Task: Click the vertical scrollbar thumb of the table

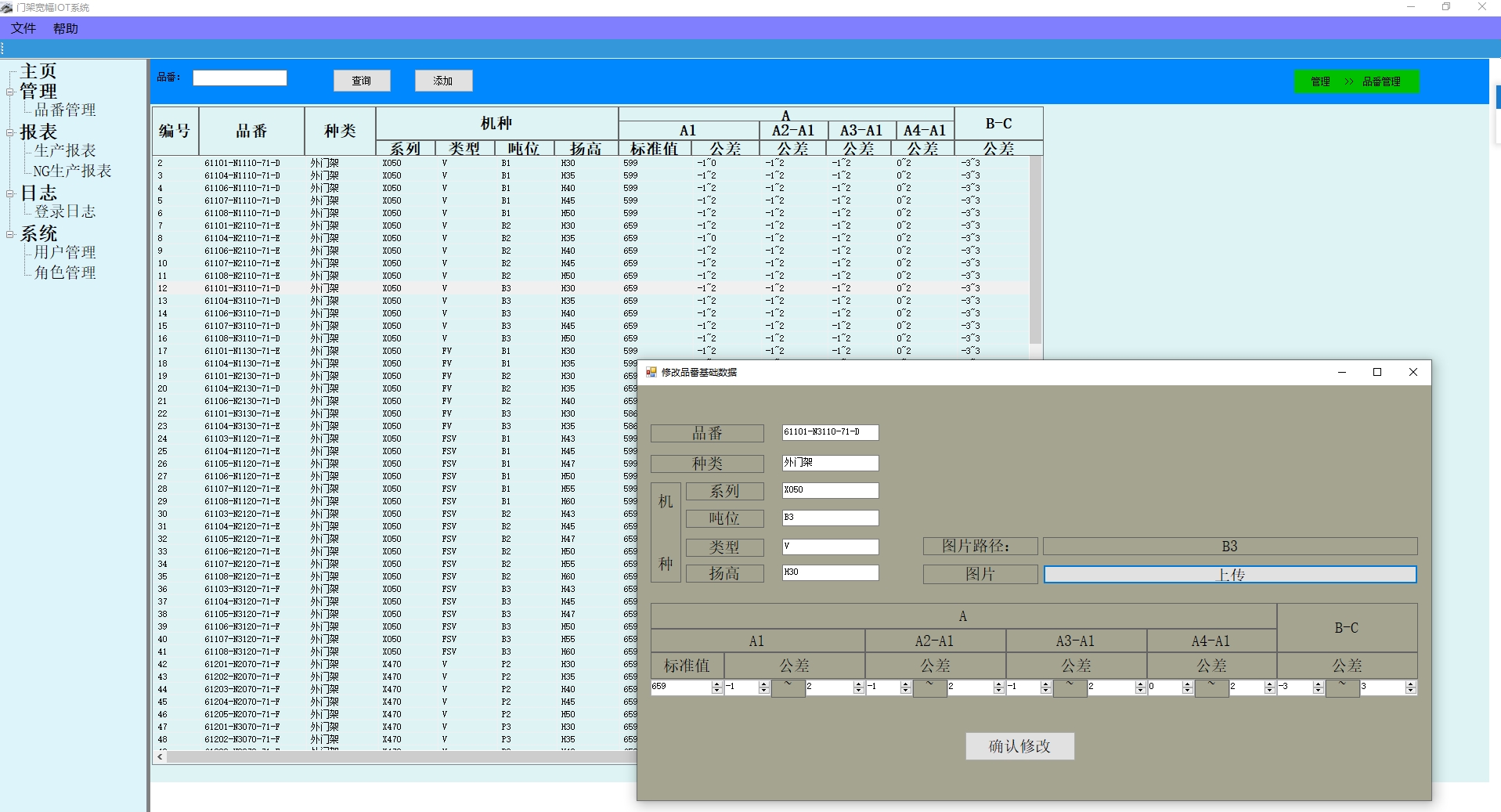Action: (1035, 249)
